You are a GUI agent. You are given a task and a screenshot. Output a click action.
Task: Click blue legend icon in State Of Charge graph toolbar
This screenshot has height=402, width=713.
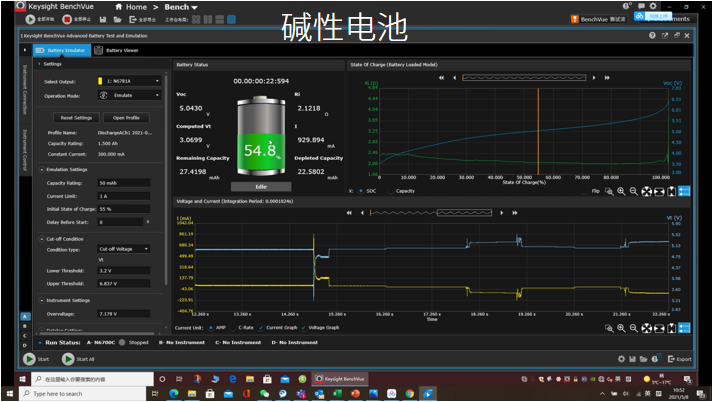pyautogui.click(x=684, y=191)
